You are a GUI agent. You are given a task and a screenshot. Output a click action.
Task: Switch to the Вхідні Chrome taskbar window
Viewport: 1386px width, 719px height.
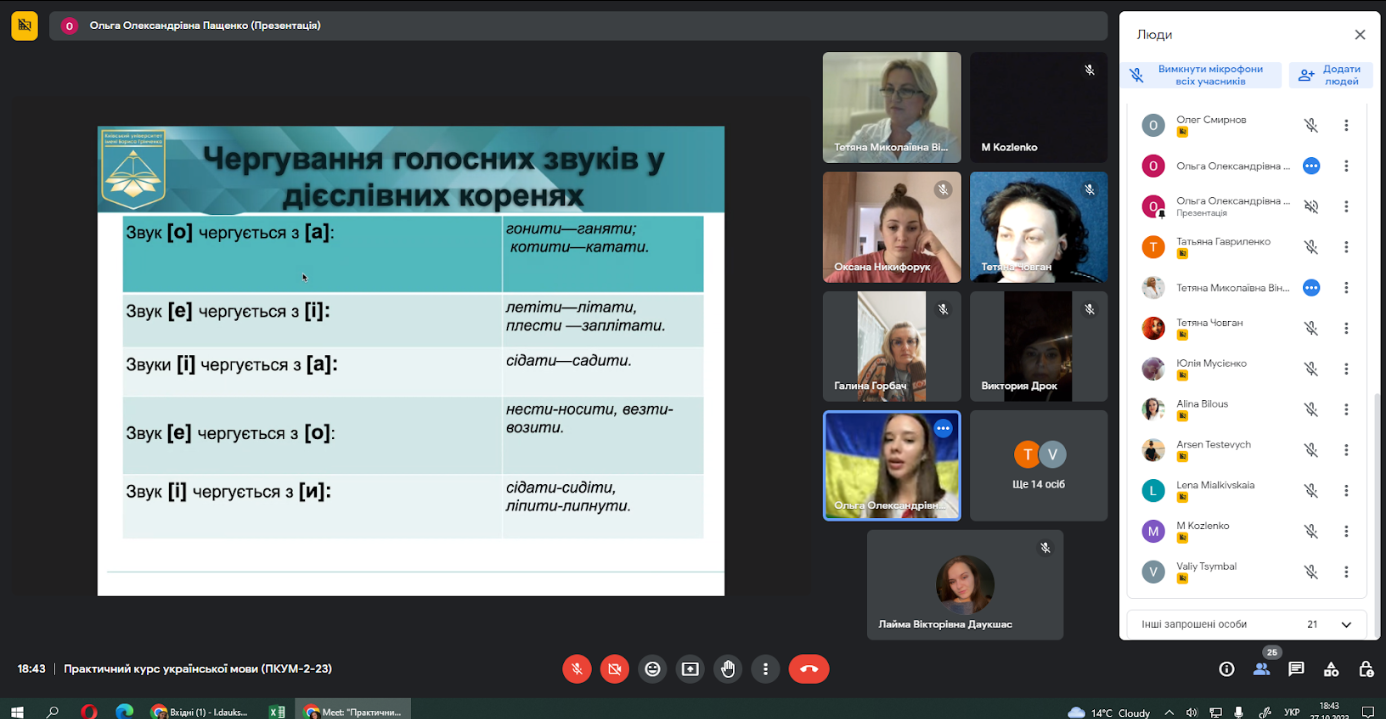(200, 712)
